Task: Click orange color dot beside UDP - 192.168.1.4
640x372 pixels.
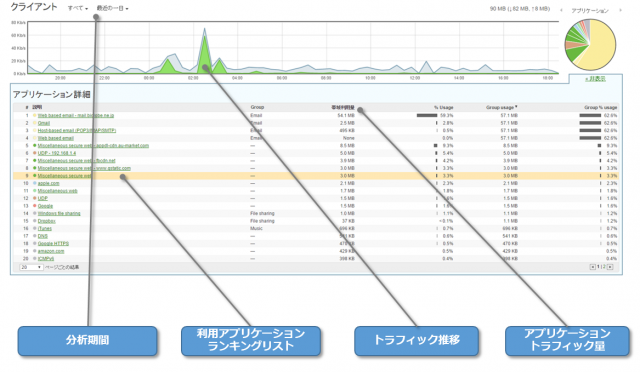Action: tap(35, 153)
